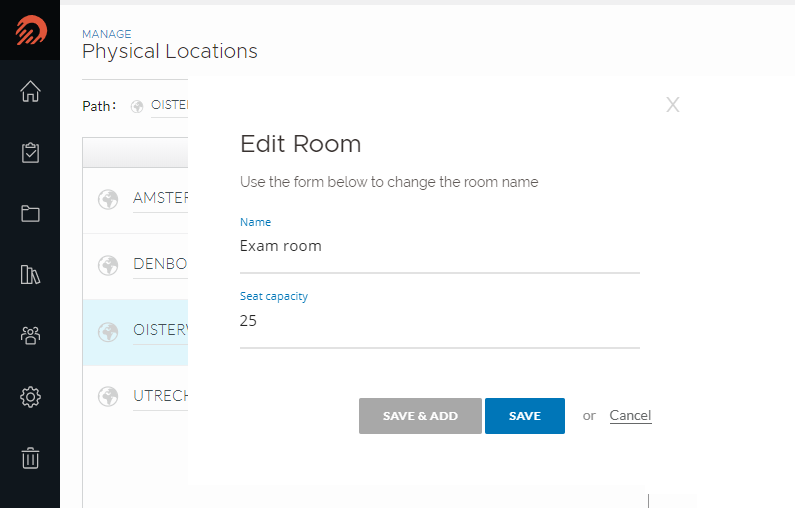Screen dimensions: 795x508
Task: Select the highlighted Oisterwijk location row
Action: point(135,332)
